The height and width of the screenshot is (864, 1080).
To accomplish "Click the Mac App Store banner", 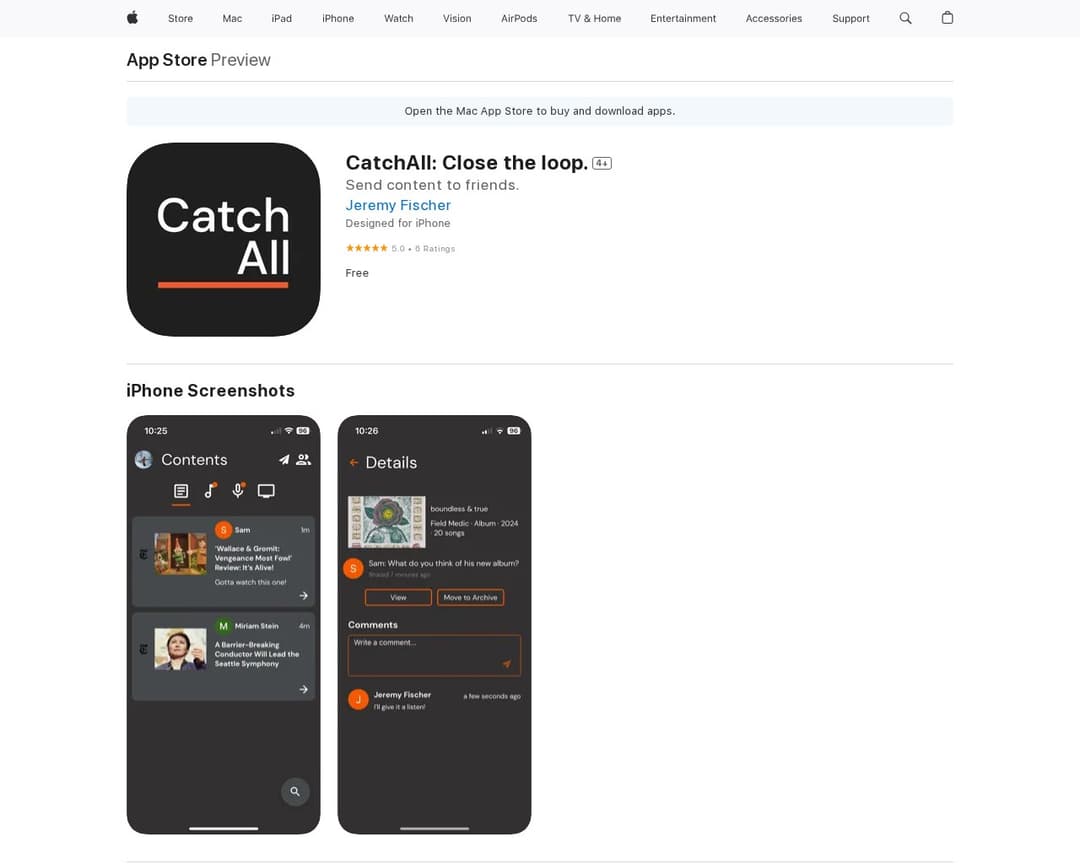I will pos(540,111).
